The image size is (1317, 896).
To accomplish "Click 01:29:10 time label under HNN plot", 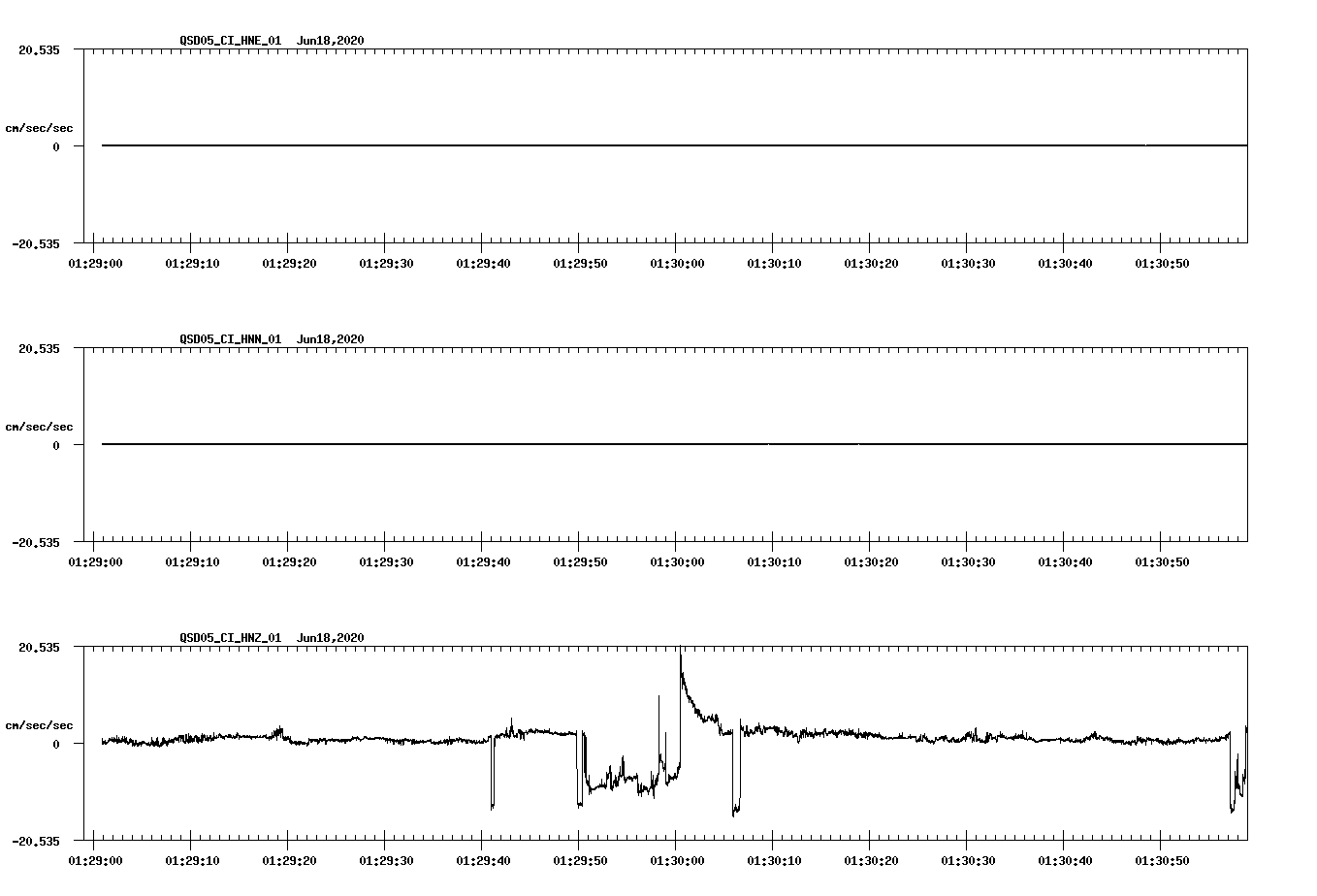I will [x=192, y=562].
